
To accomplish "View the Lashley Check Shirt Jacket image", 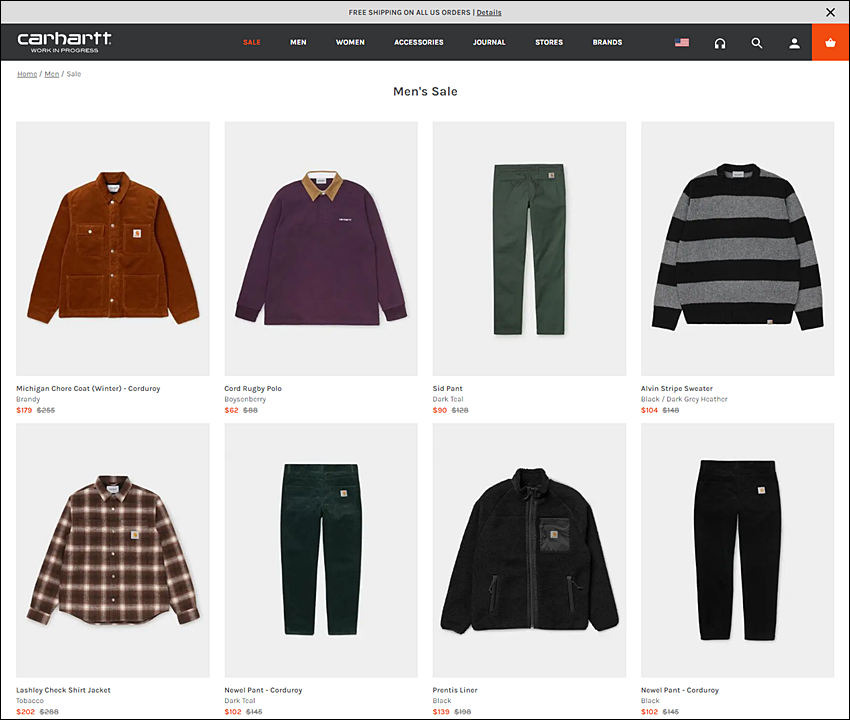I will pyautogui.click(x=113, y=550).
